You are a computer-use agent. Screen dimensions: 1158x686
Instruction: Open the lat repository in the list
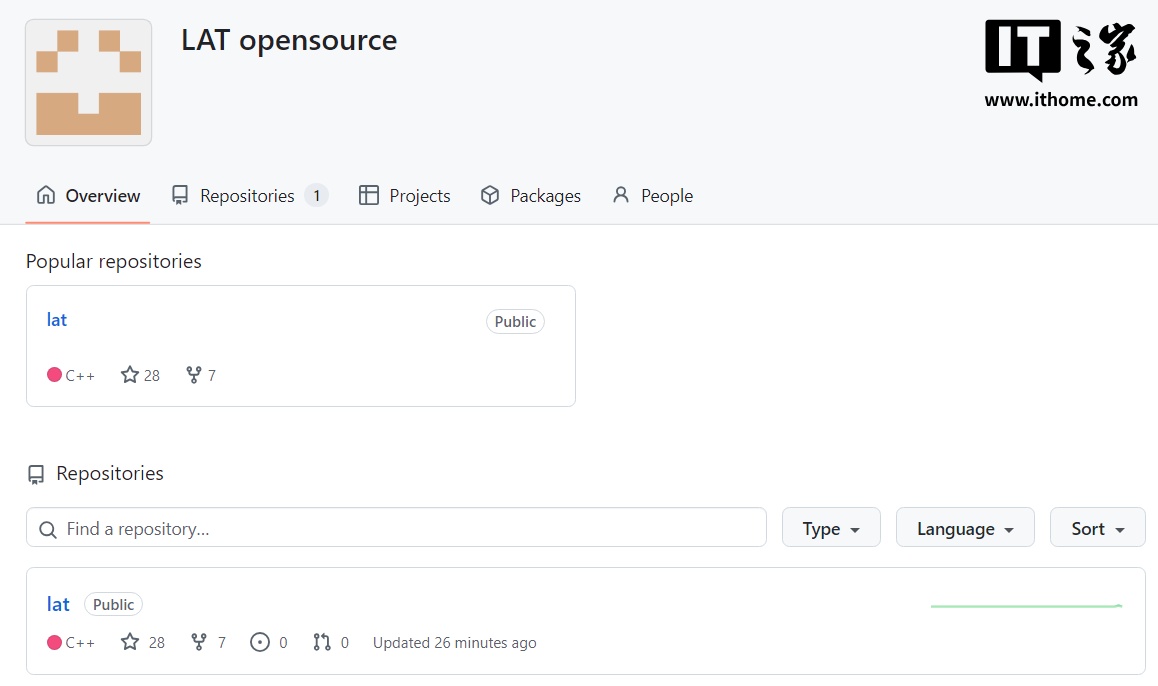click(x=58, y=604)
